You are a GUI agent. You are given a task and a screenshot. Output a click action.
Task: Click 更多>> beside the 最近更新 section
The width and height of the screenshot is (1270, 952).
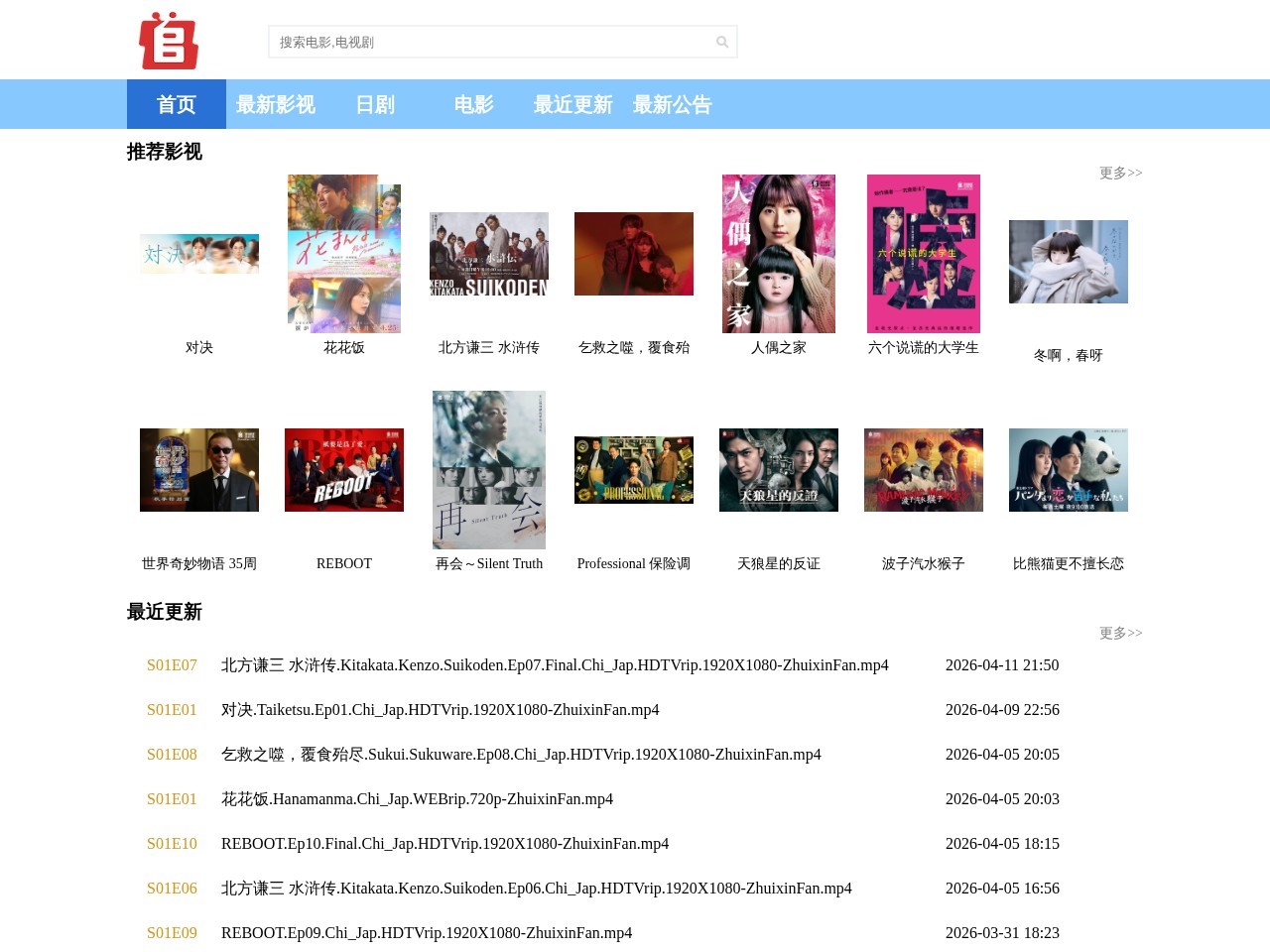pos(1120,633)
